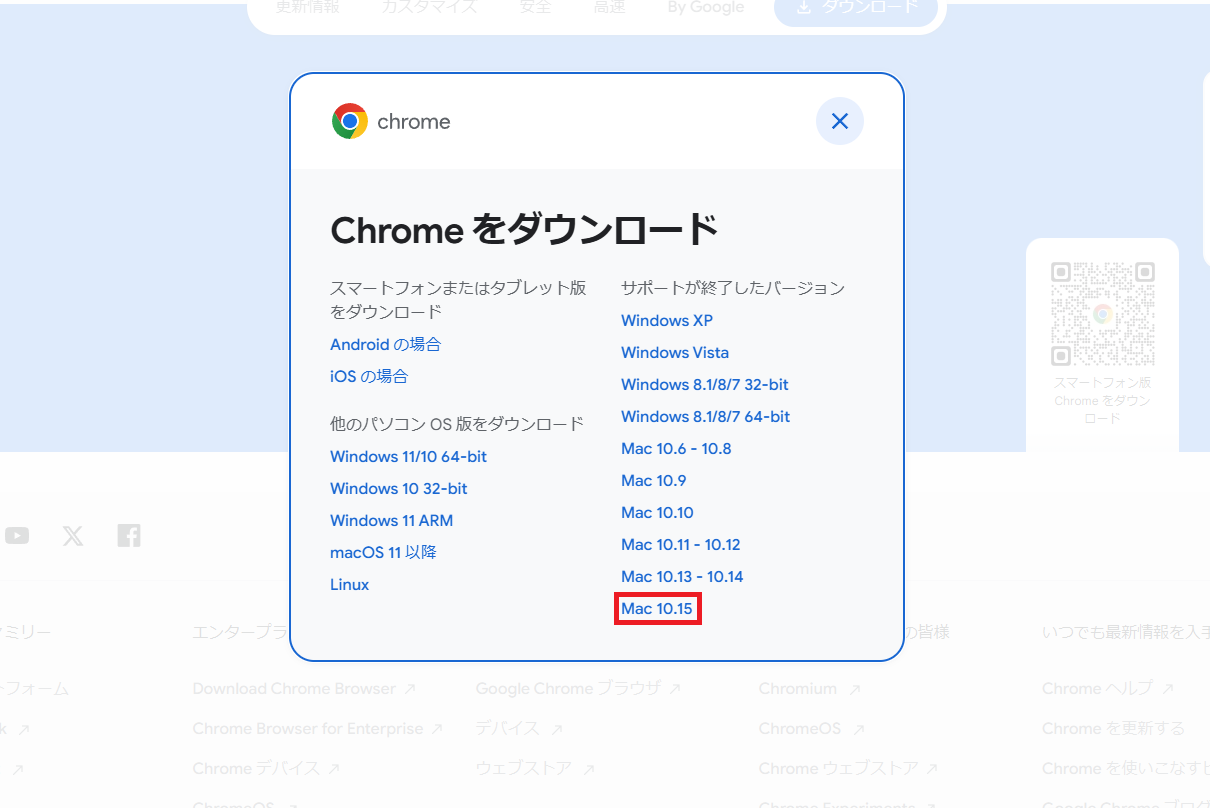Select the Mac 10.15 download link
This screenshot has height=808, width=1210.
(657, 608)
